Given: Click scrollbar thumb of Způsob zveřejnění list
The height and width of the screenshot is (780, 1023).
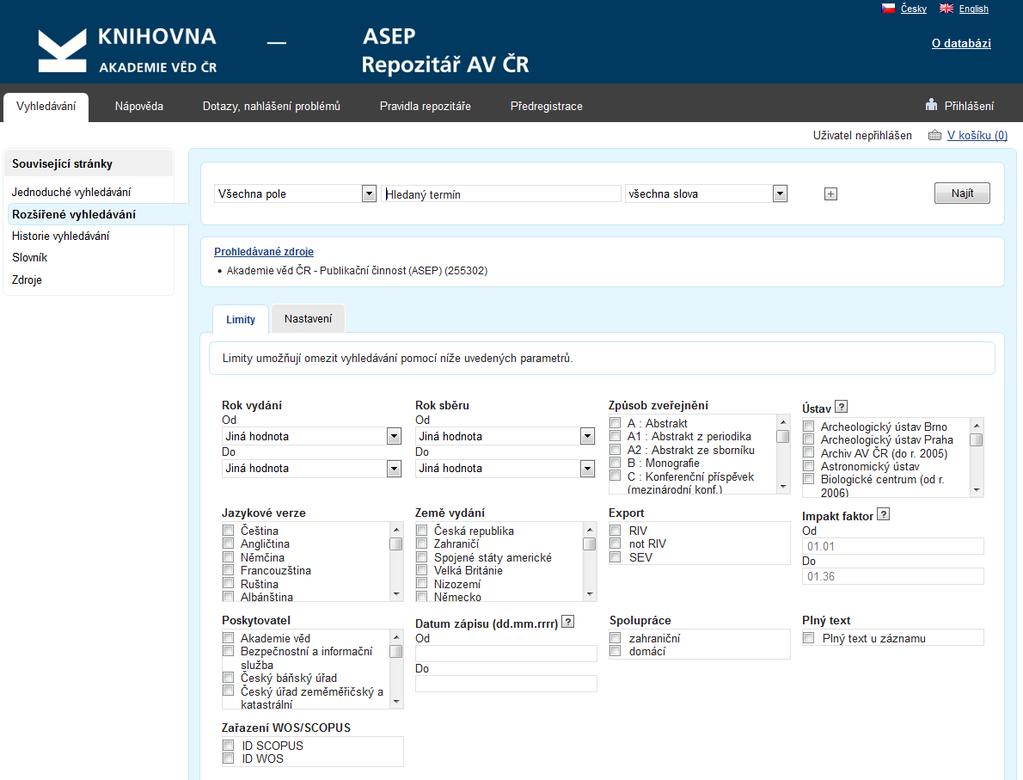Looking at the screenshot, I should [x=783, y=436].
